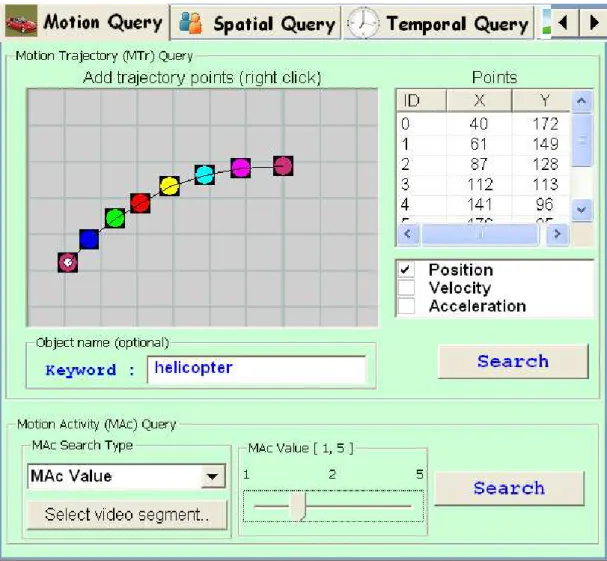
Task: Switch to the Temporal Query tab
Action: pyautogui.click(x=438, y=24)
